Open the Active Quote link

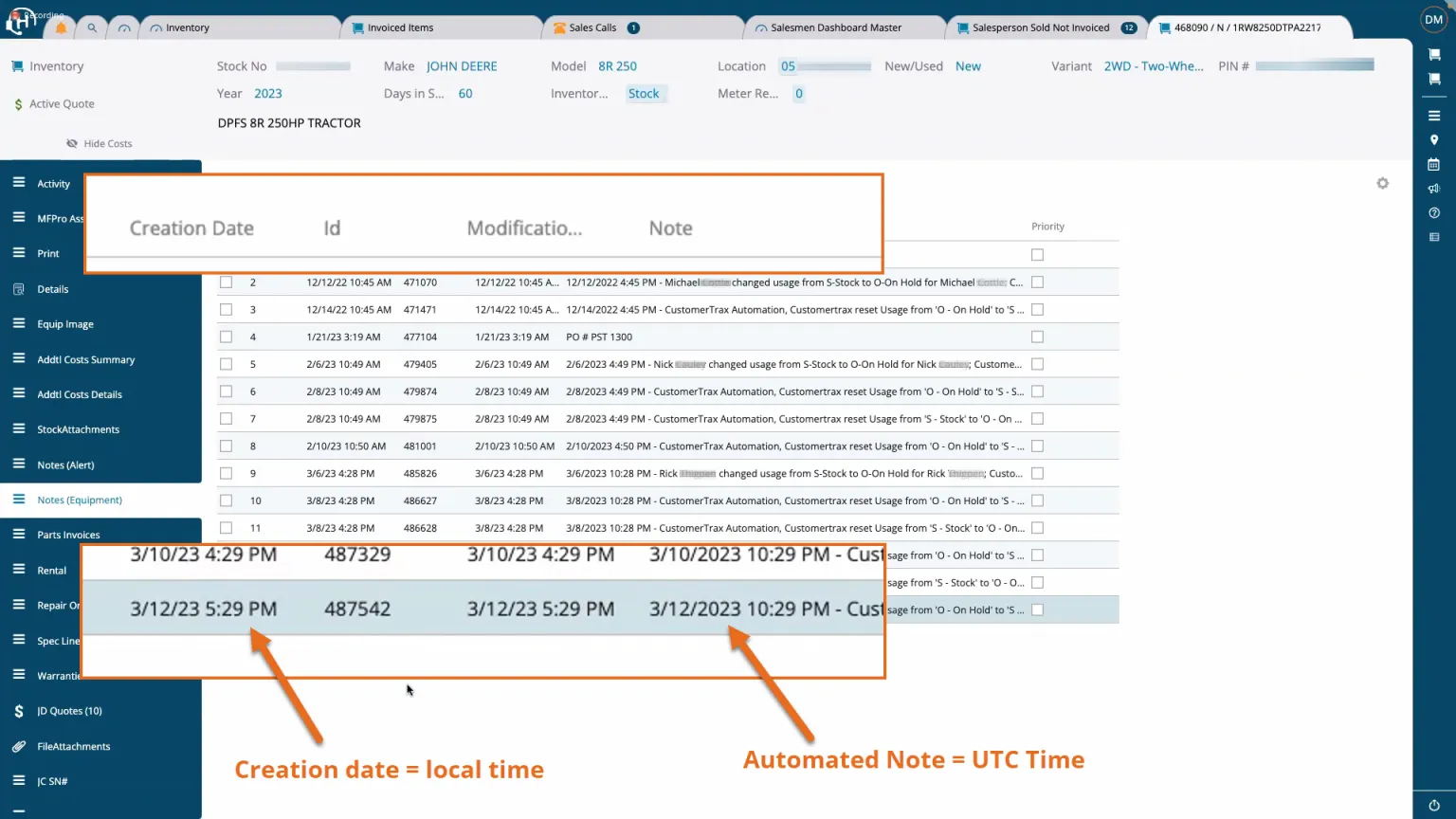(x=62, y=104)
